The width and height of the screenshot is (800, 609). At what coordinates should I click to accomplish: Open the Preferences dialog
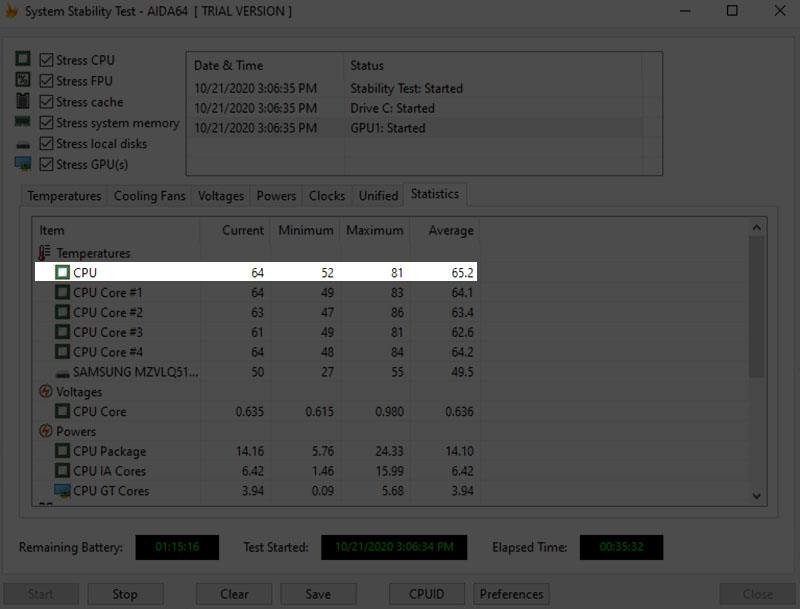point(511,593)
